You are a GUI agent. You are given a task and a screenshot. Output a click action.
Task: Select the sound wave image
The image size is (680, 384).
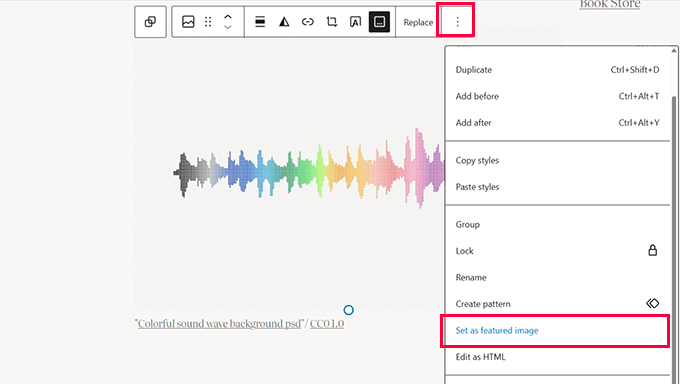(289, 174)
